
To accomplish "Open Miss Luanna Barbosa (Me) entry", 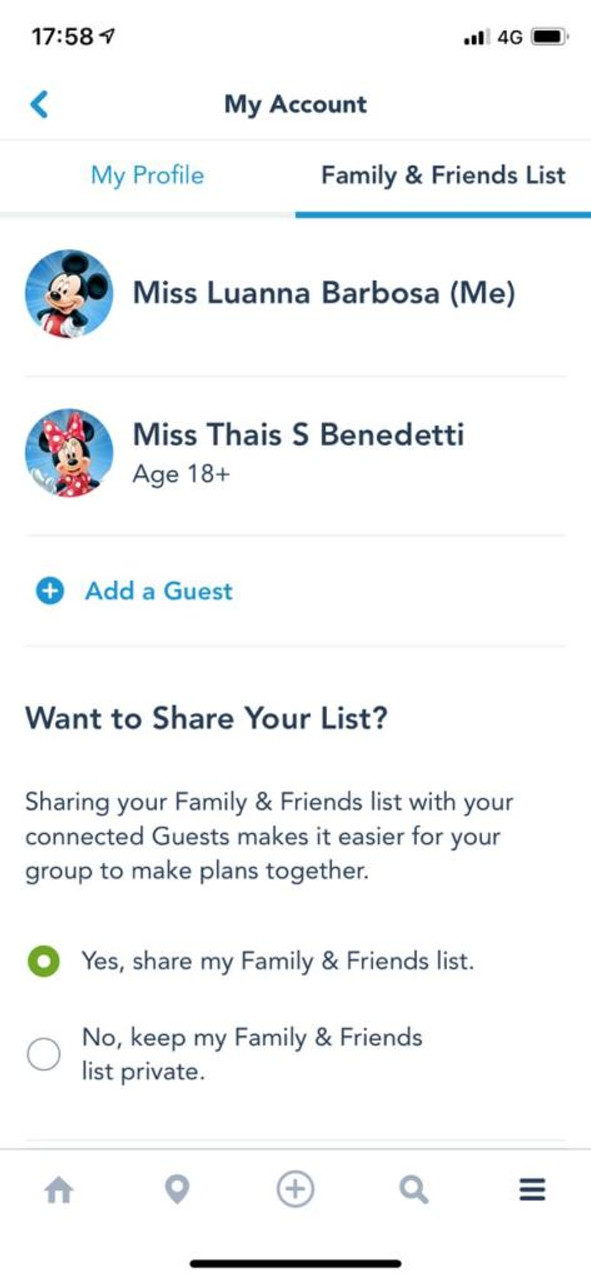I will point(295,294).
